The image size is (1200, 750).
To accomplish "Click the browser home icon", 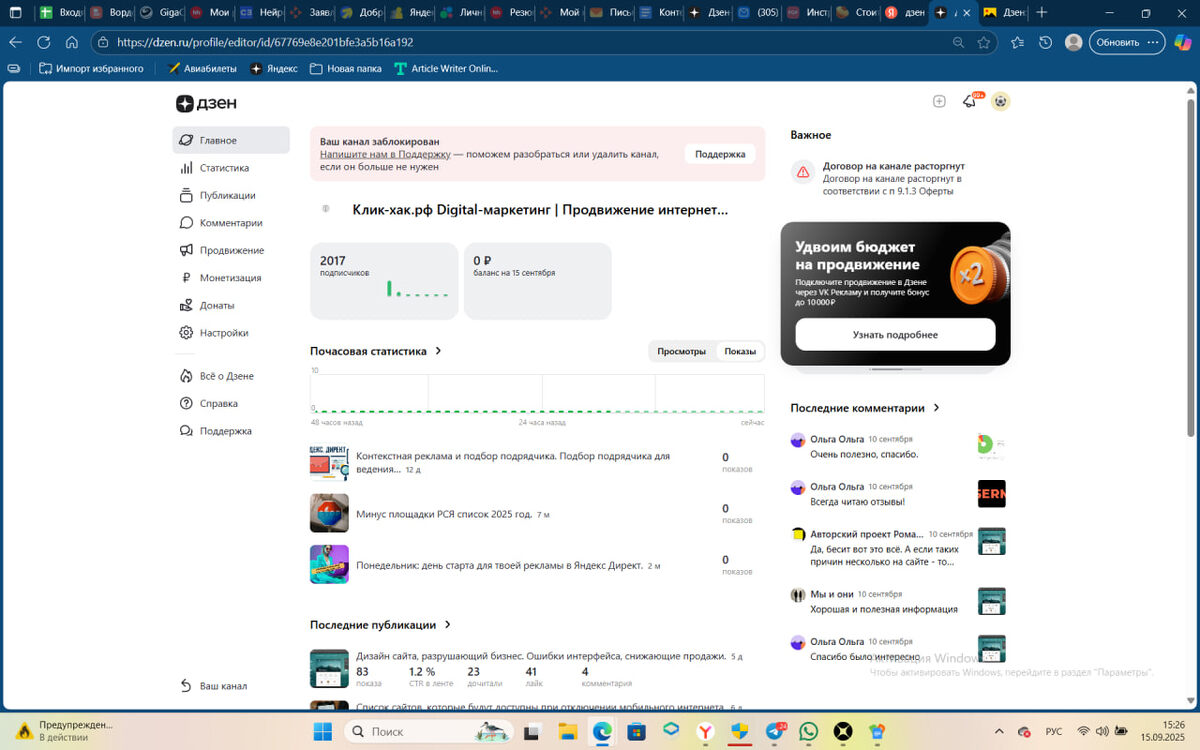I will click(71, 43).
